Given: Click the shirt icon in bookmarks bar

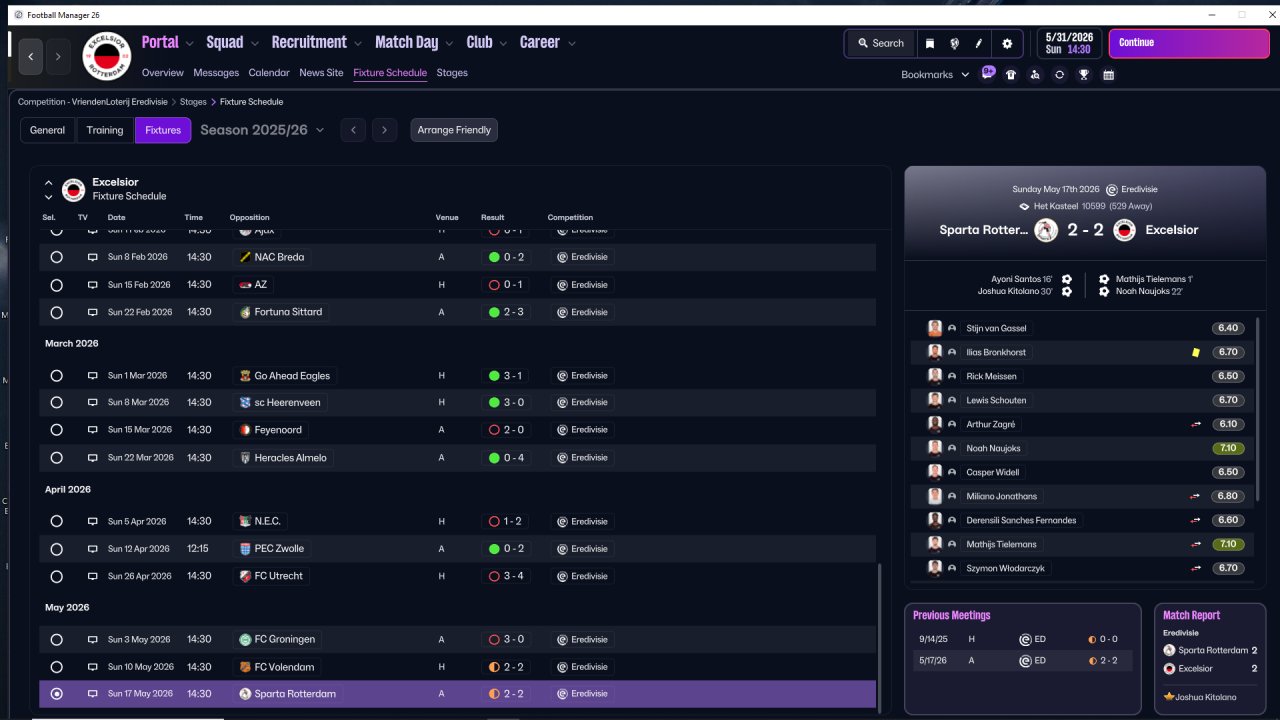Looking at the screenshot, I should pos(1011,75).
